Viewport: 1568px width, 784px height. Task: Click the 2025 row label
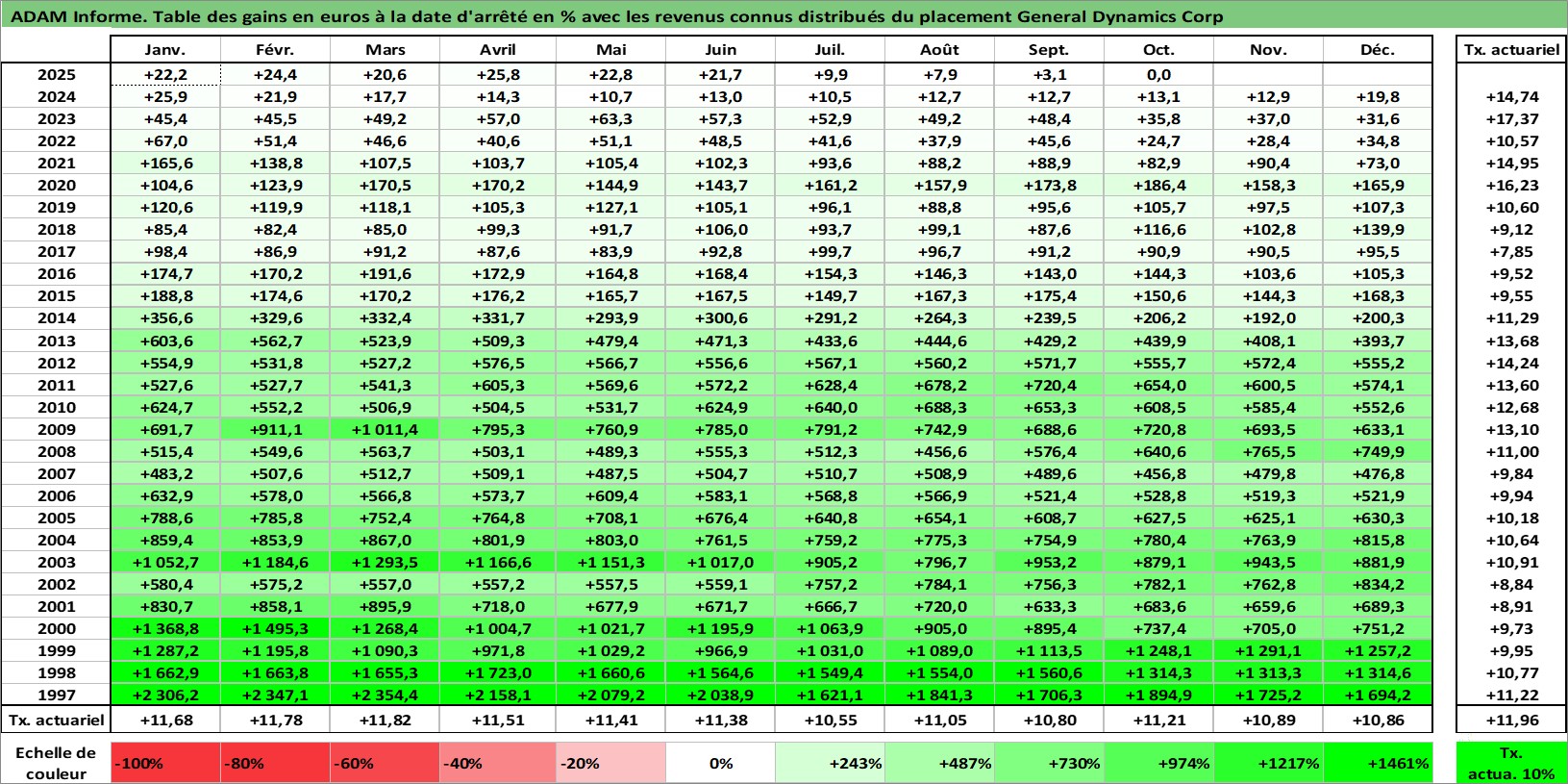tap(56, 74)
